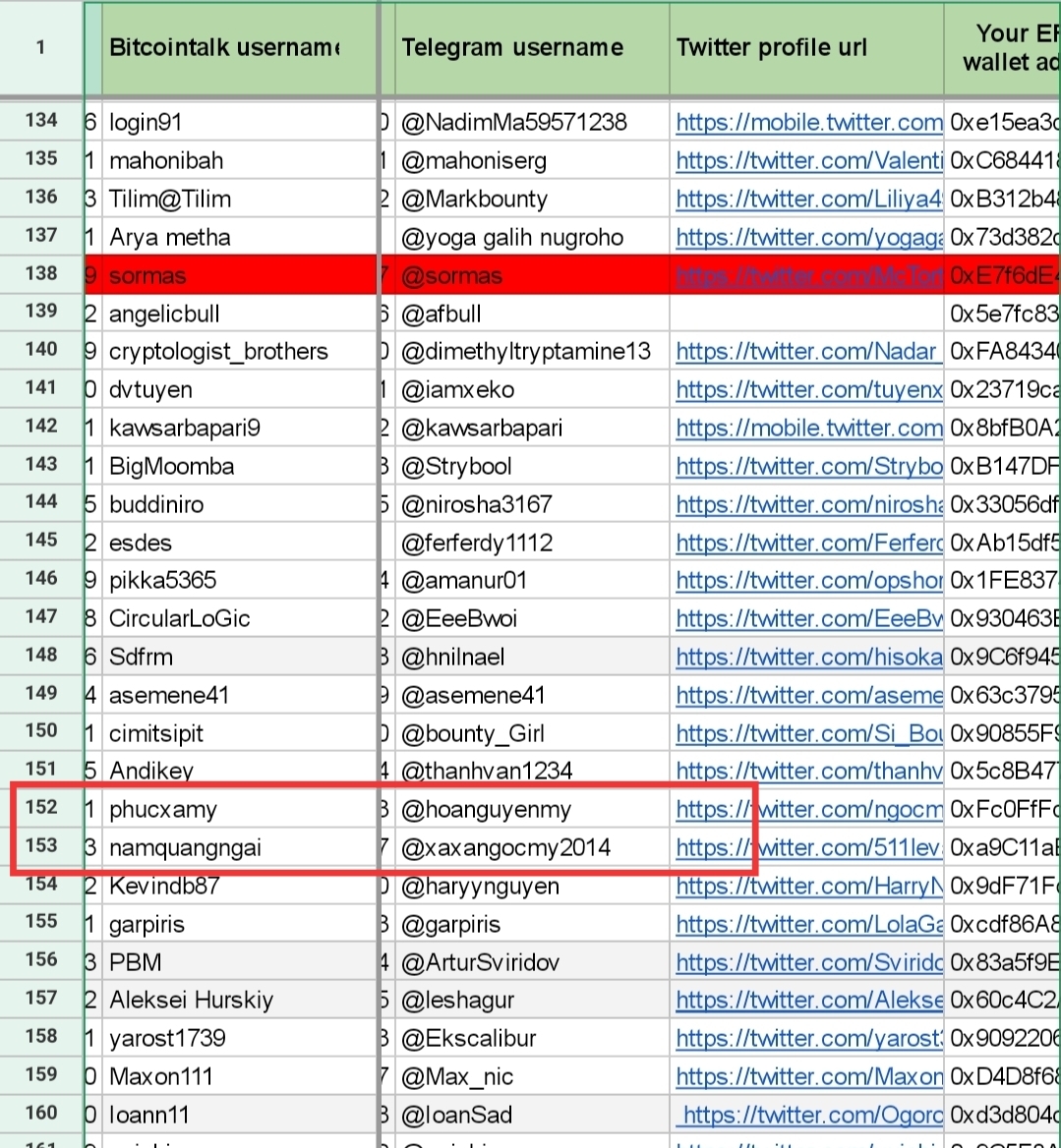The width and height of the screenshot is (1061, 1148).
Task: Click the @mahoniserg Telegram cell
Action: [532, 160]
